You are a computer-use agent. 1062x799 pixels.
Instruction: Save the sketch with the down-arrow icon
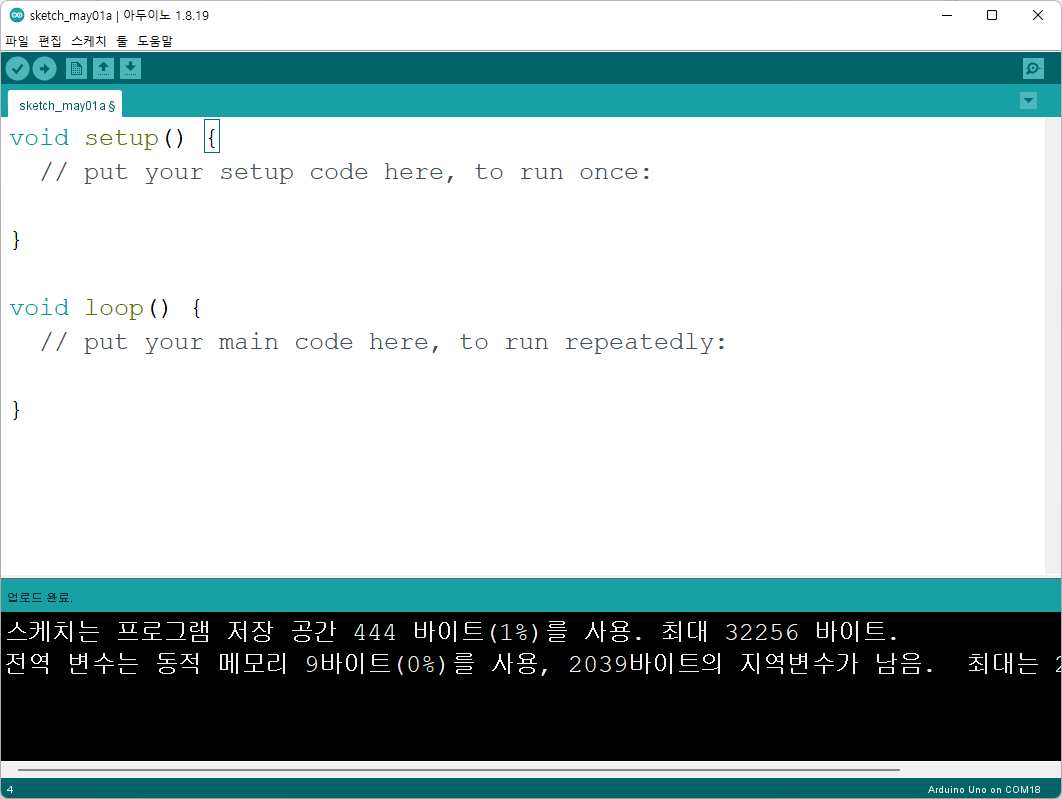131,68
